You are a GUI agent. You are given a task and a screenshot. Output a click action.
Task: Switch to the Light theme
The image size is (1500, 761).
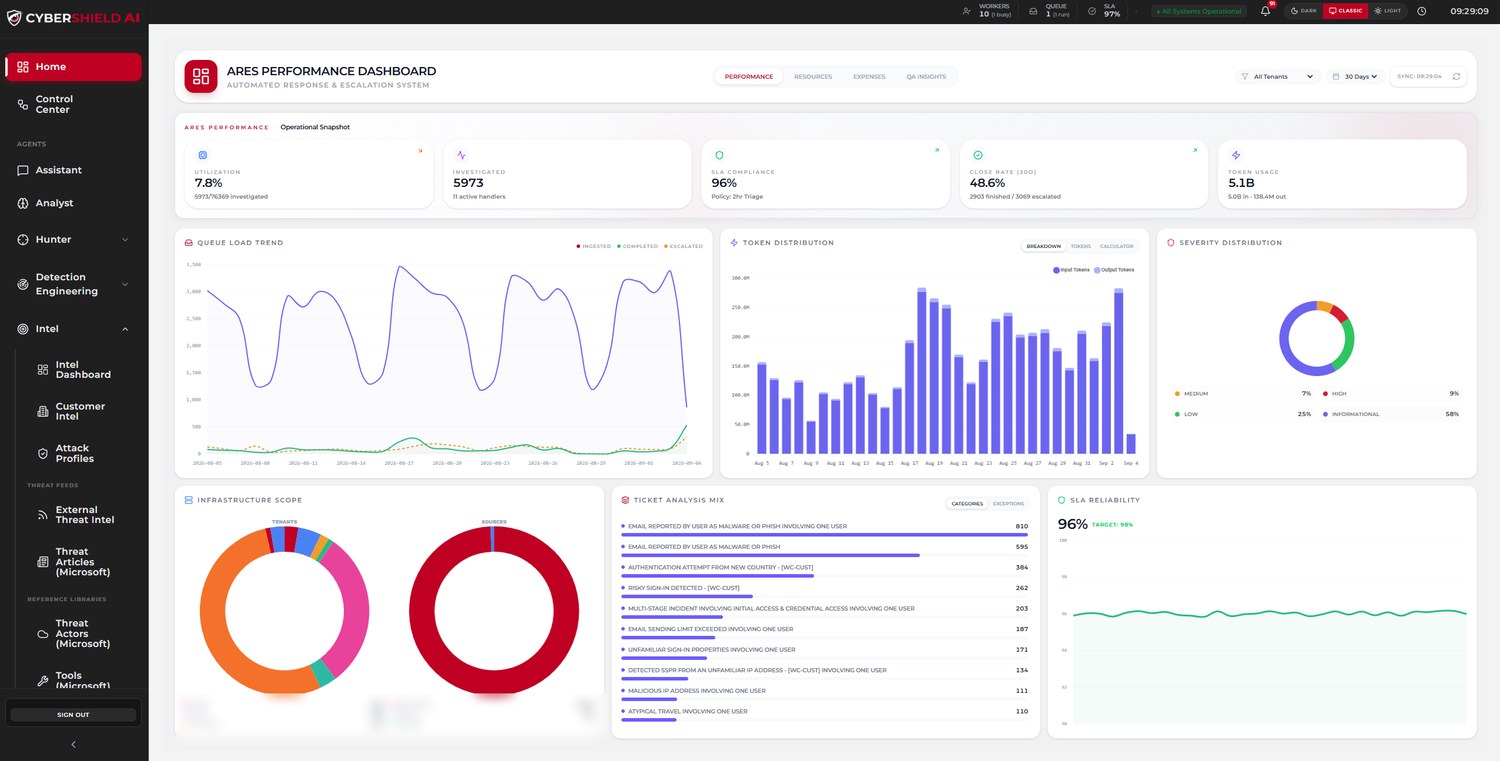click(x=1387, y=11)
